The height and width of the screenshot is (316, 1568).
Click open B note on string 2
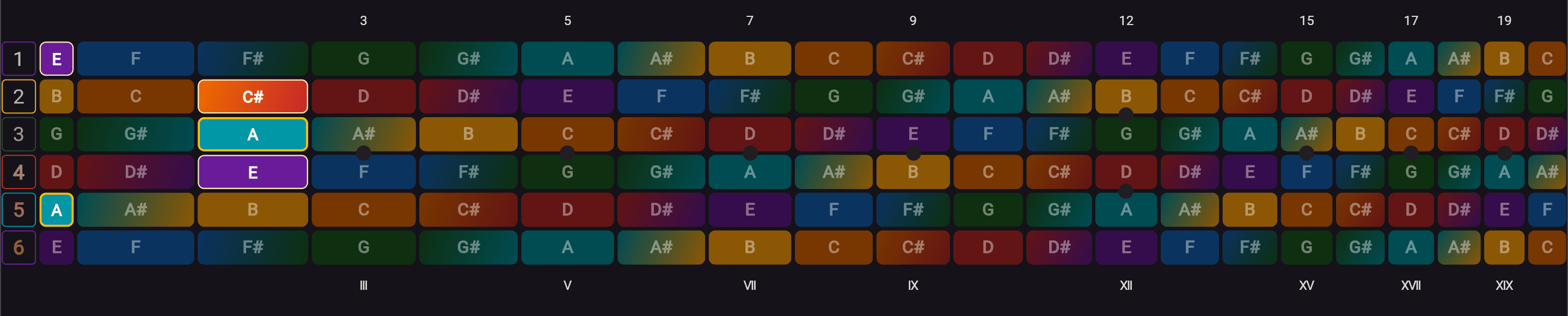57,97
